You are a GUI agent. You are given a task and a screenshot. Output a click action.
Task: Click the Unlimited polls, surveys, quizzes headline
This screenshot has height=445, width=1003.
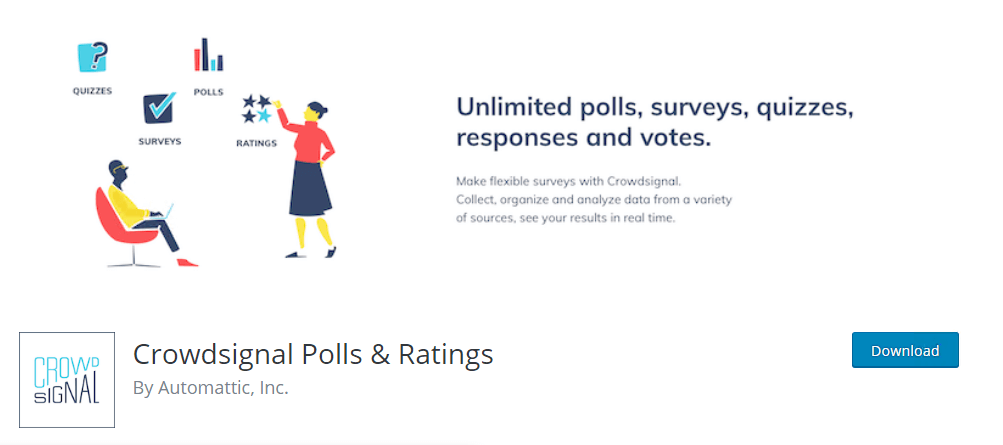pyautogui.click(x=655, y=108)
